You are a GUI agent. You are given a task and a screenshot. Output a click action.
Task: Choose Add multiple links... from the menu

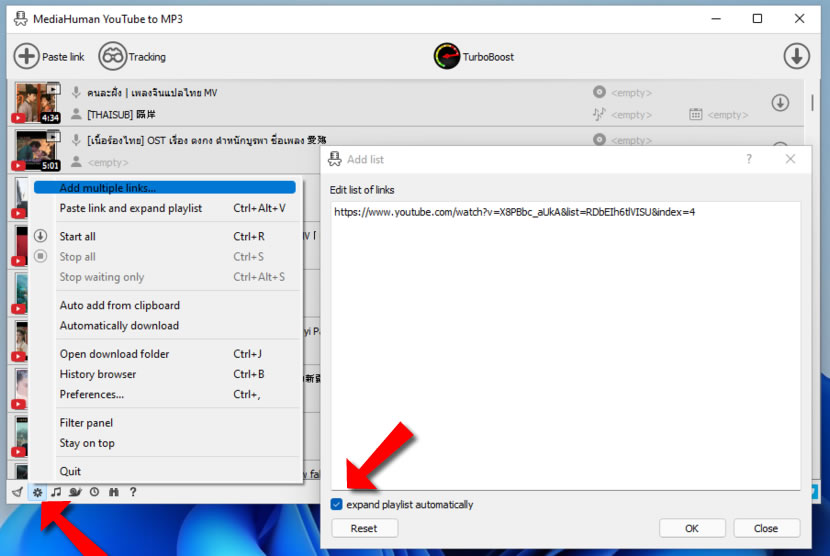[165, 187]
